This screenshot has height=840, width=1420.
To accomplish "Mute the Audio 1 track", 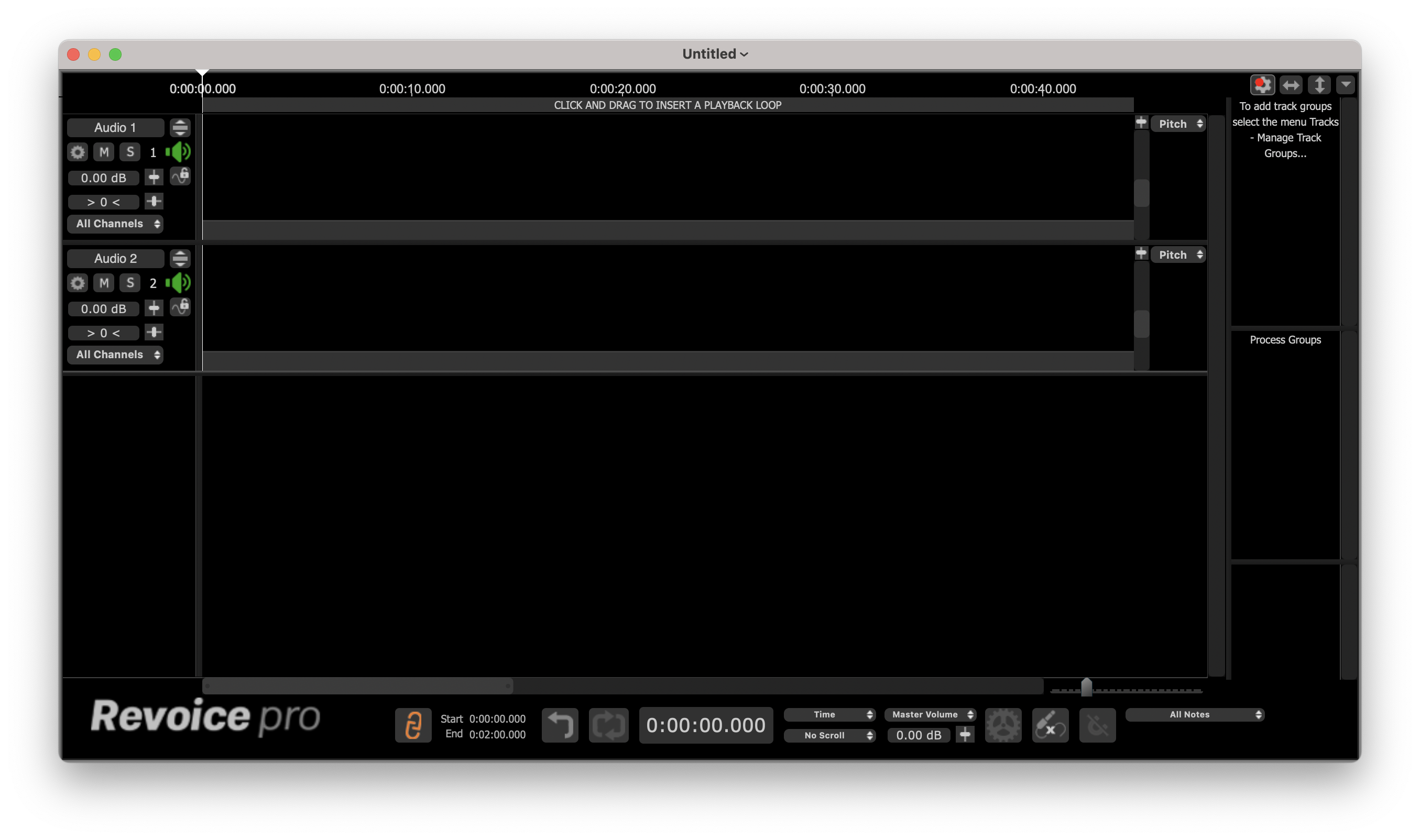I will click(x=104, y=152).
